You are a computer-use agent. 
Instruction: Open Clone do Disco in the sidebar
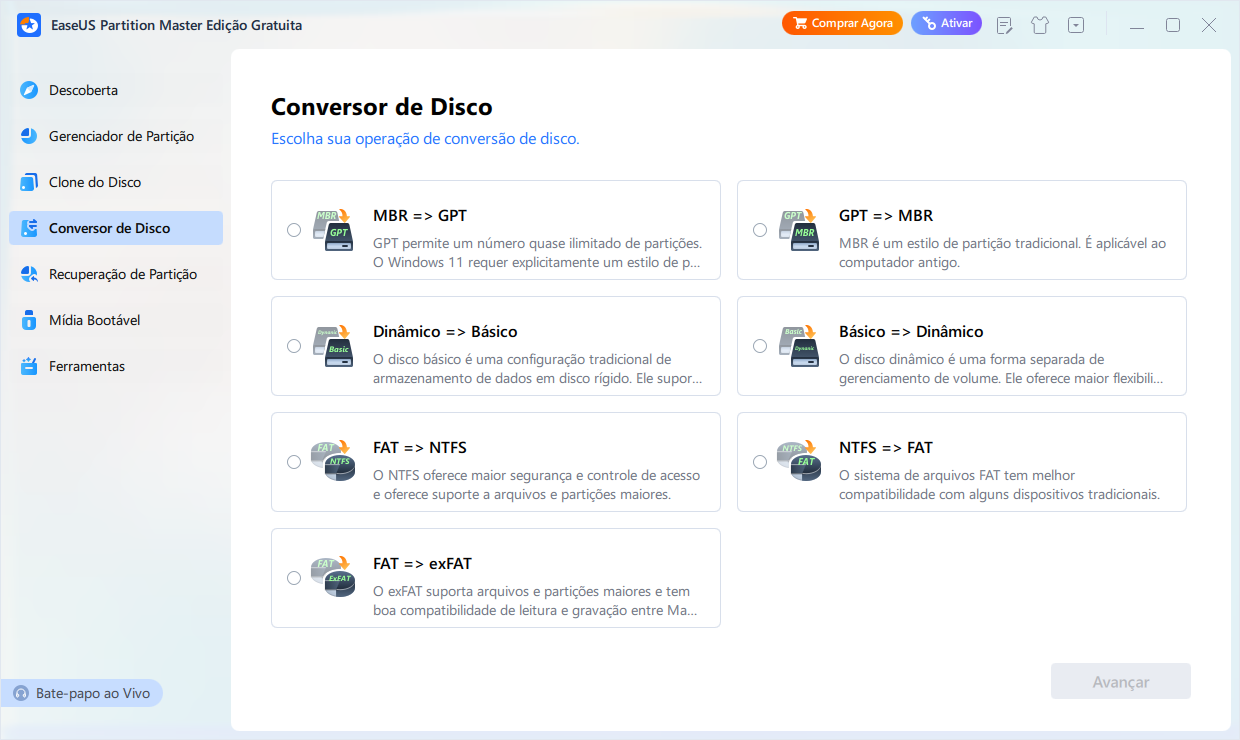click(116, 182)
